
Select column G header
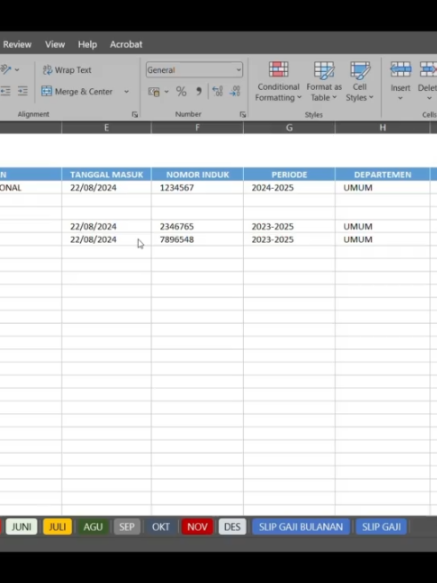289,128
